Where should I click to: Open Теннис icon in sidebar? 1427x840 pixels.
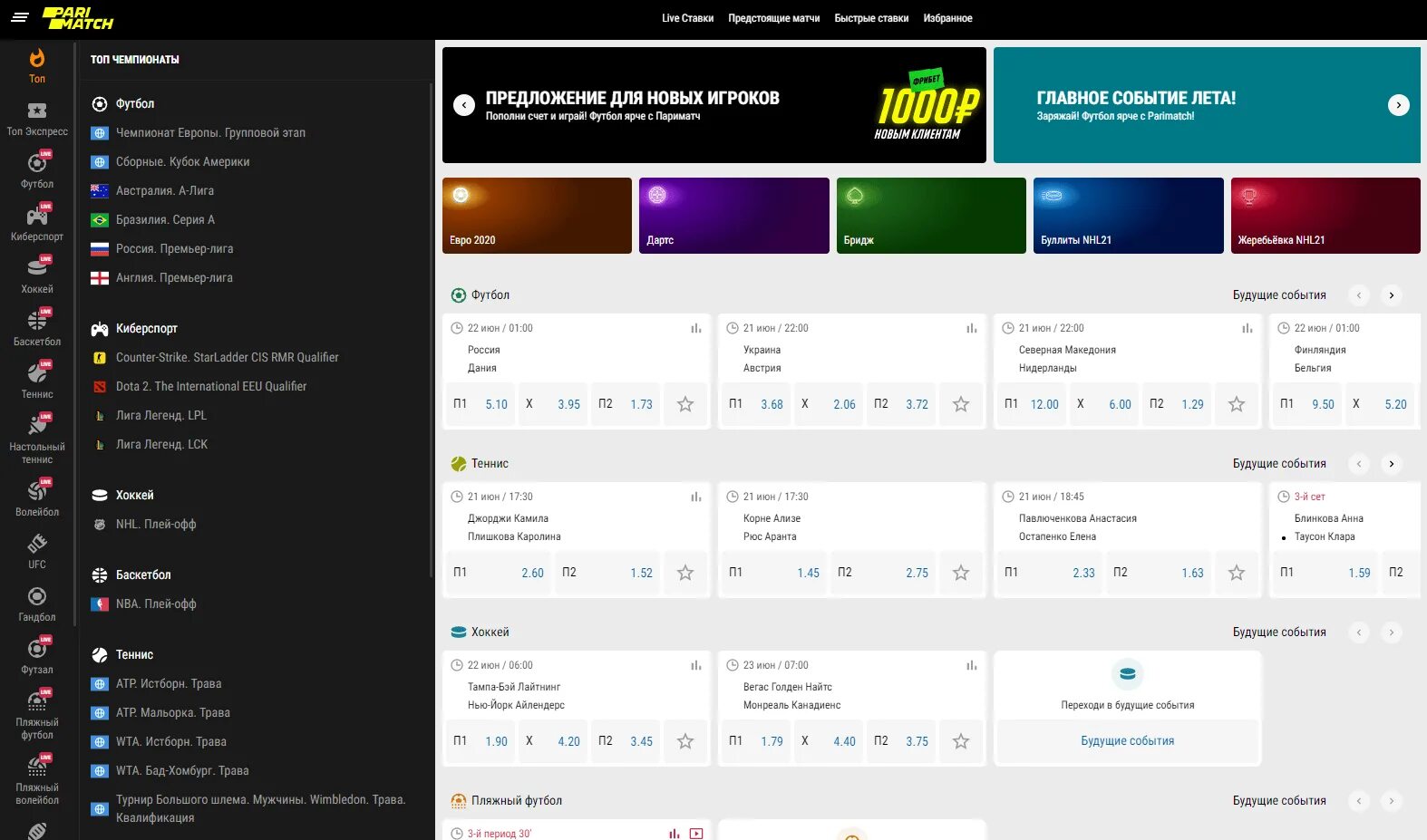tap(37, 373)
